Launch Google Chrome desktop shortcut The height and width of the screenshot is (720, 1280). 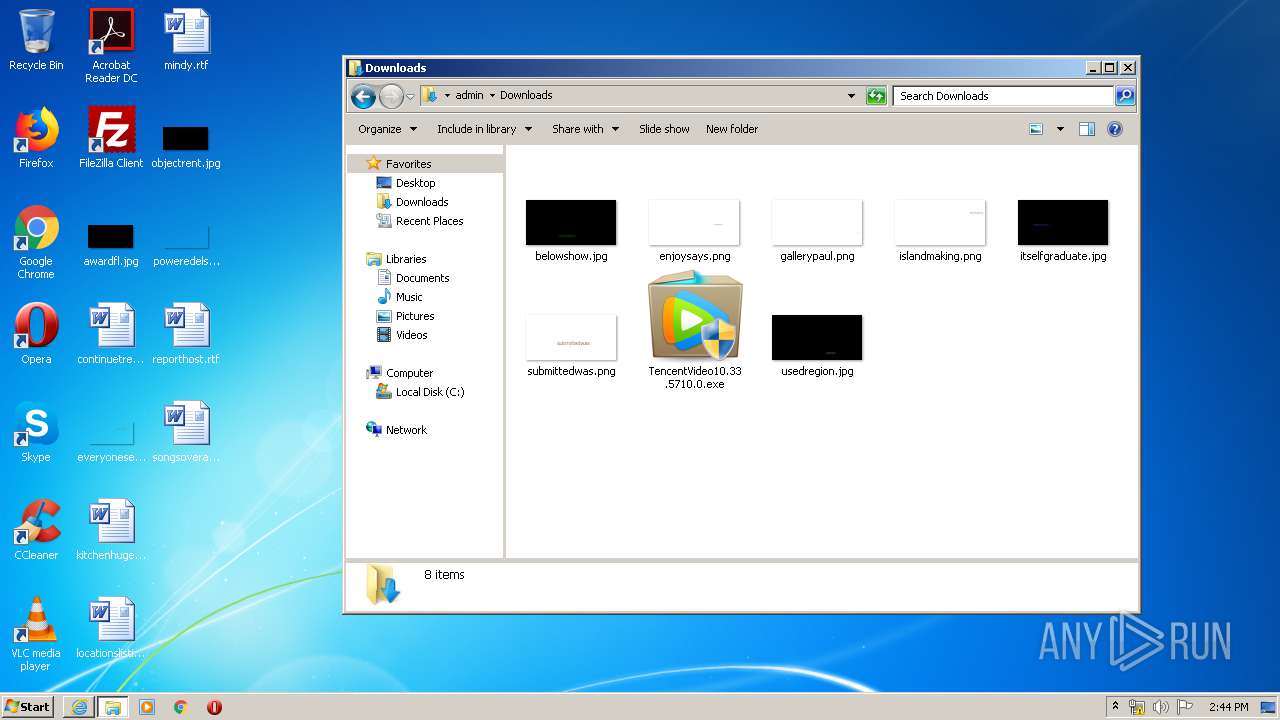pyautogui.click(x=36, y=242)
